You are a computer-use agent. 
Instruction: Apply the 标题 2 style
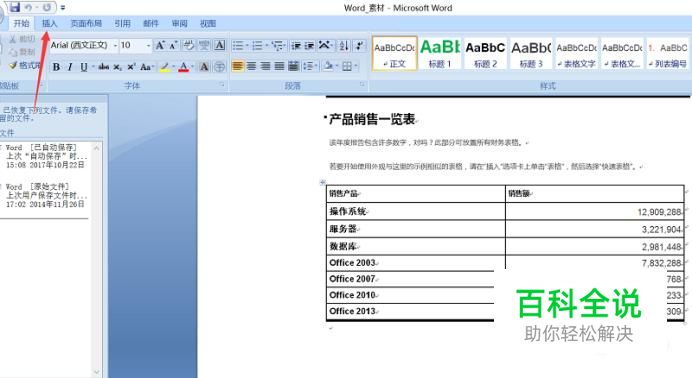coord(485,53)
